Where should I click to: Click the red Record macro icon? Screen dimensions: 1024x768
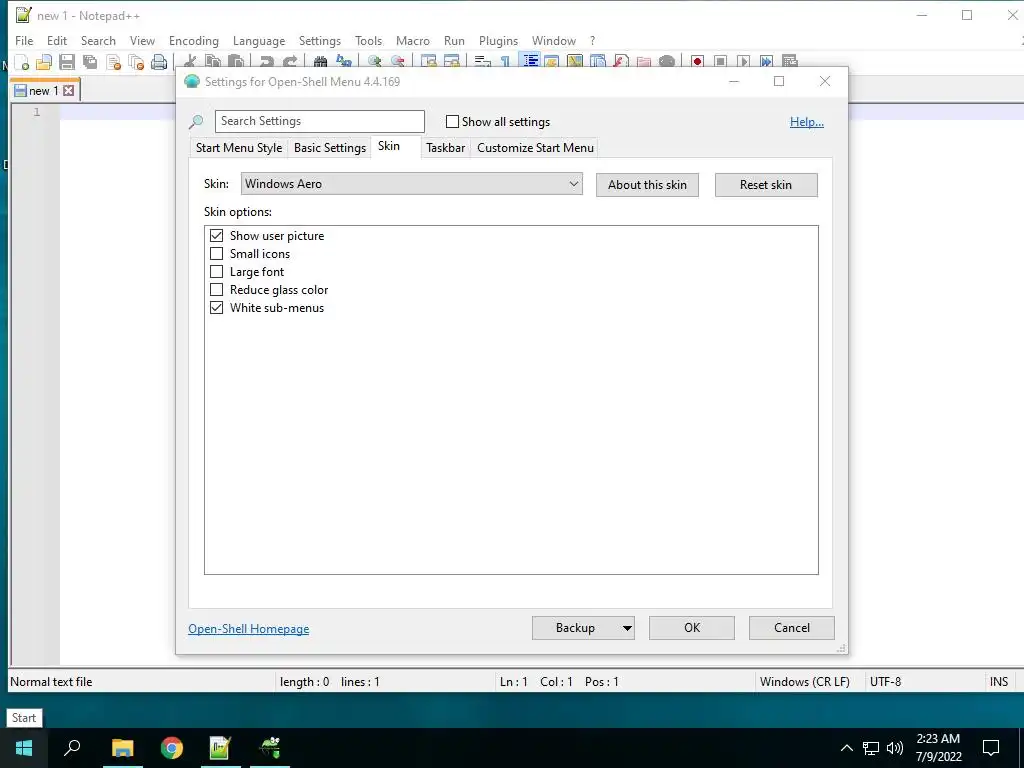pos(697,62)
